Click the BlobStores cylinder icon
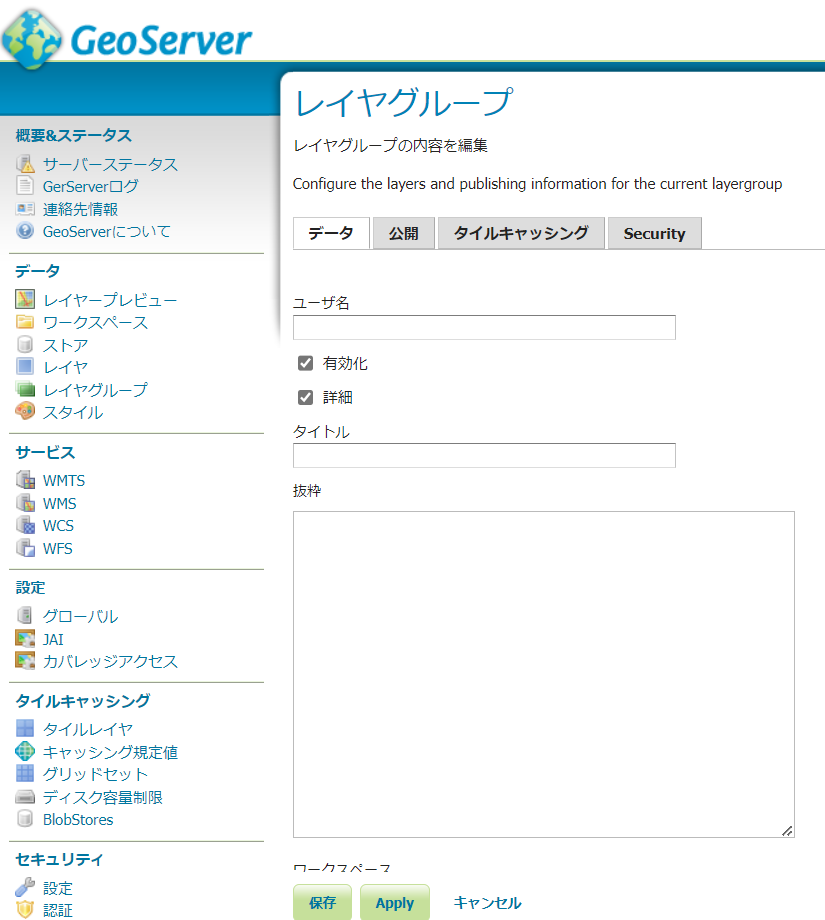The width and height of the screenshot is (825, 920). click(25, 818)
